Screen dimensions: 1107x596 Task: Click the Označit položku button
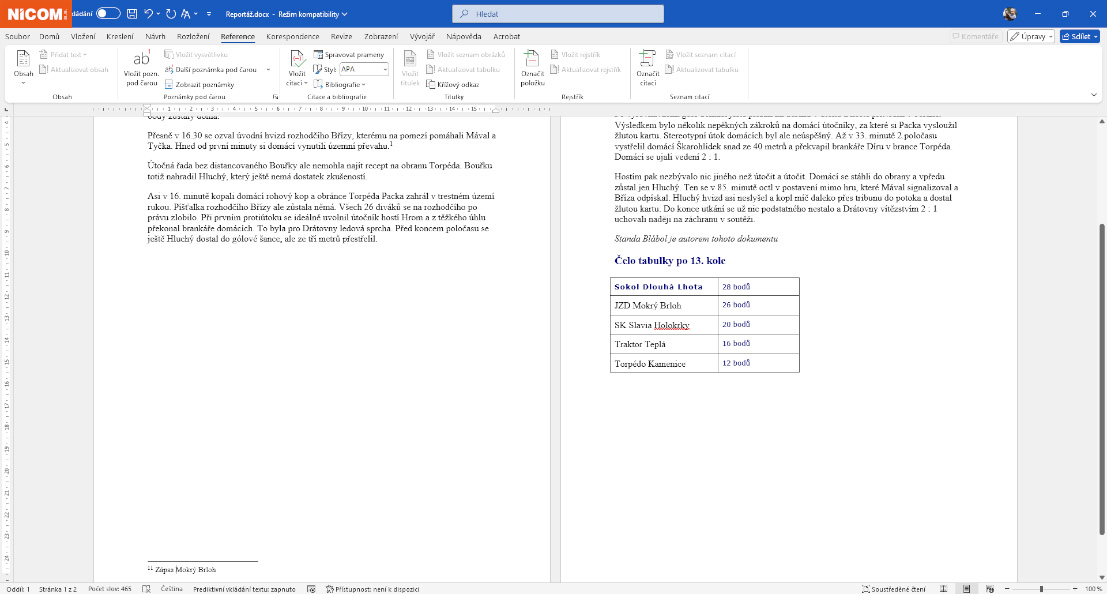point(532,68)
